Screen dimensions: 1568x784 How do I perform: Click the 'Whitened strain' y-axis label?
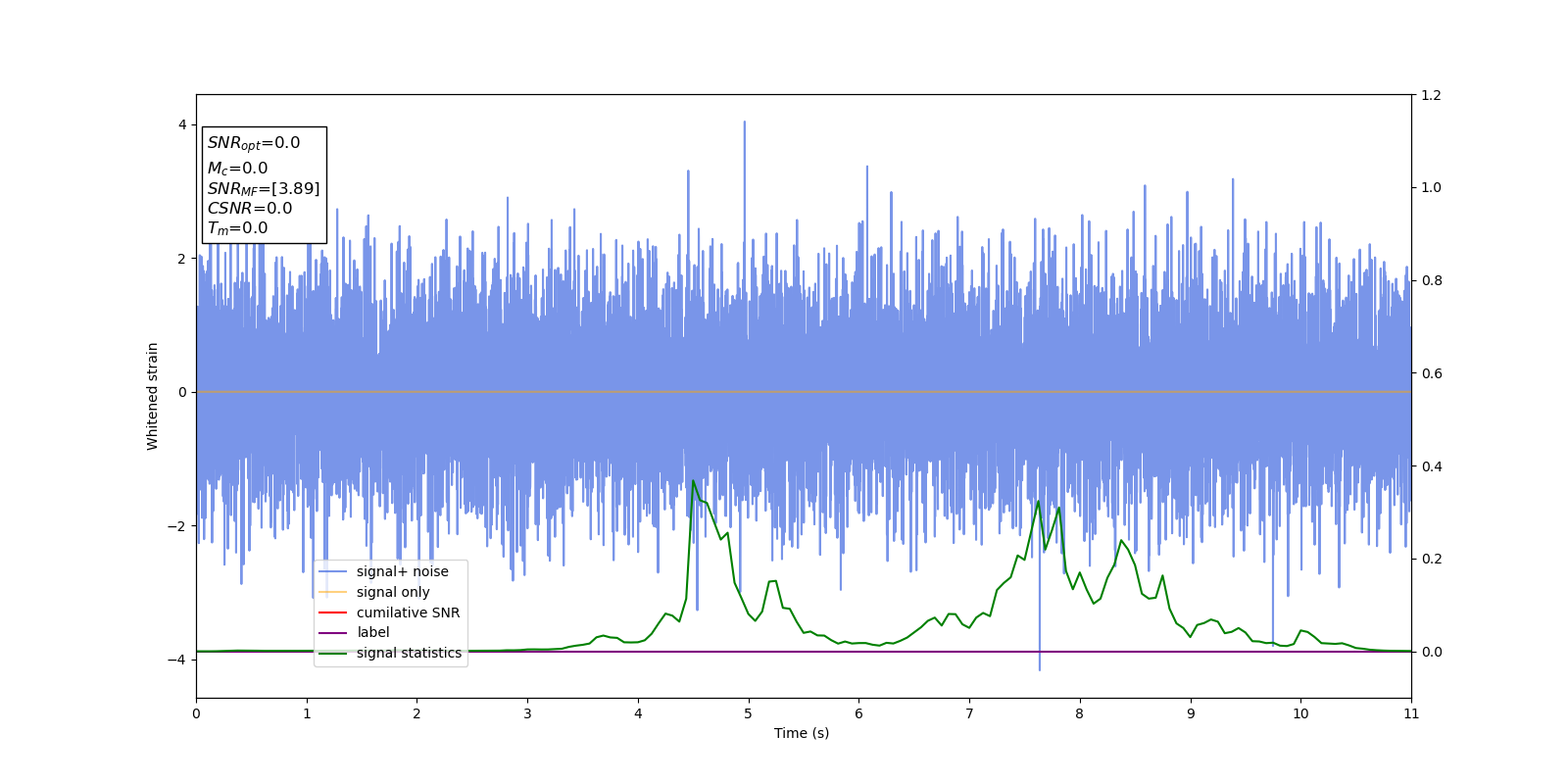click(153, 396)
